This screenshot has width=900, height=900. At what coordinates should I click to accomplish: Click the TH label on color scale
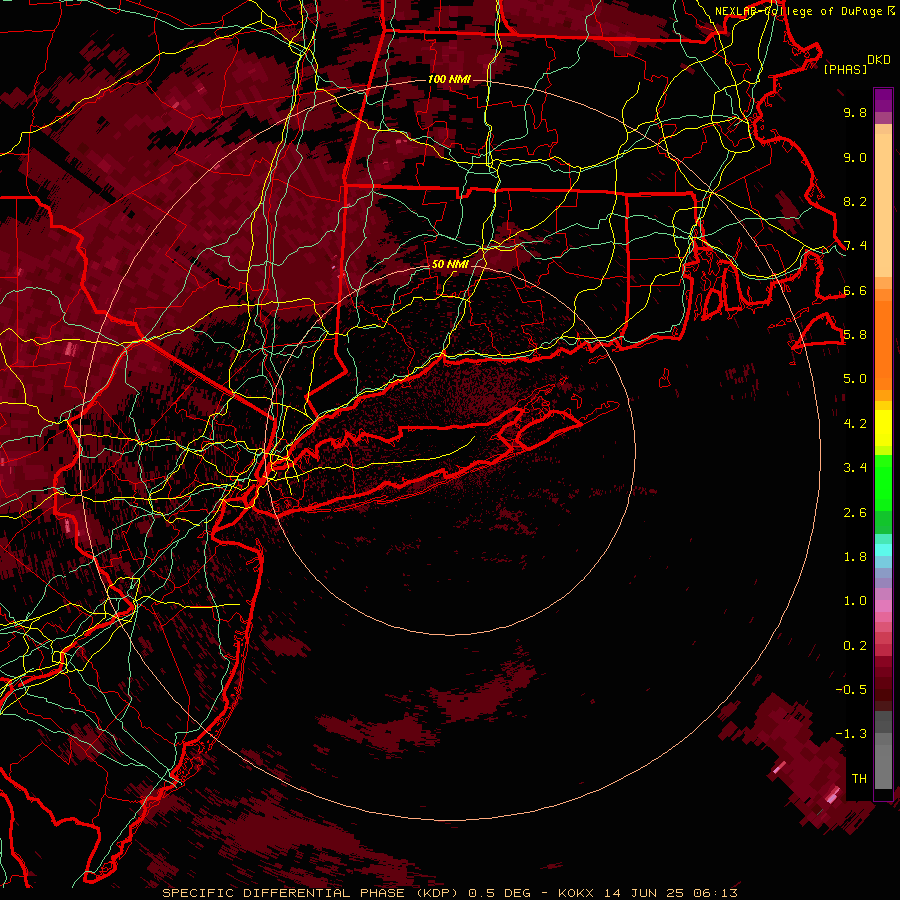click(859, 779)
